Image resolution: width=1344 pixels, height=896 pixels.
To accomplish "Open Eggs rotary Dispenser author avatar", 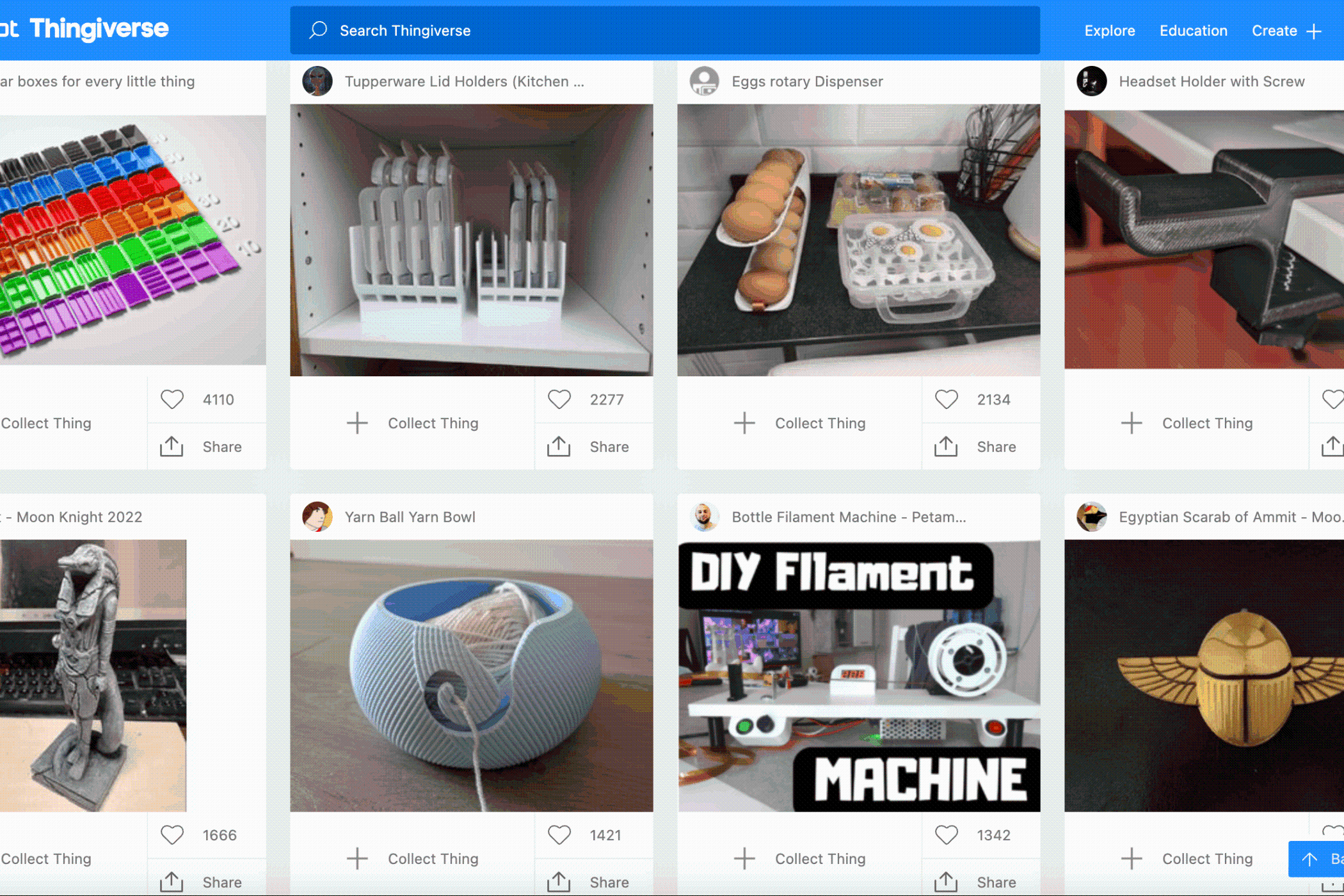I will point(705,81).
